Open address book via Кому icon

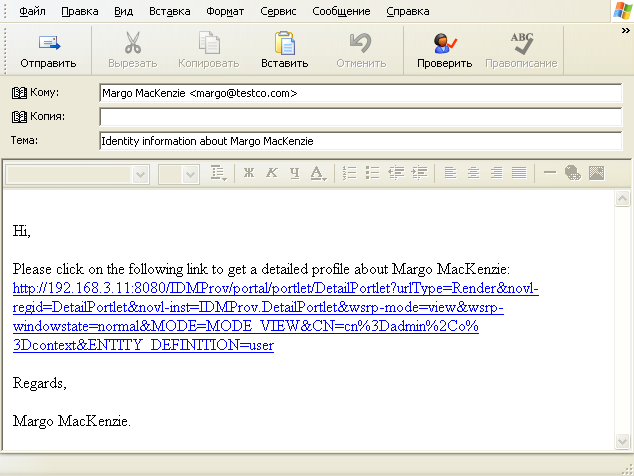pyautogui.click(x=19, y=93)
